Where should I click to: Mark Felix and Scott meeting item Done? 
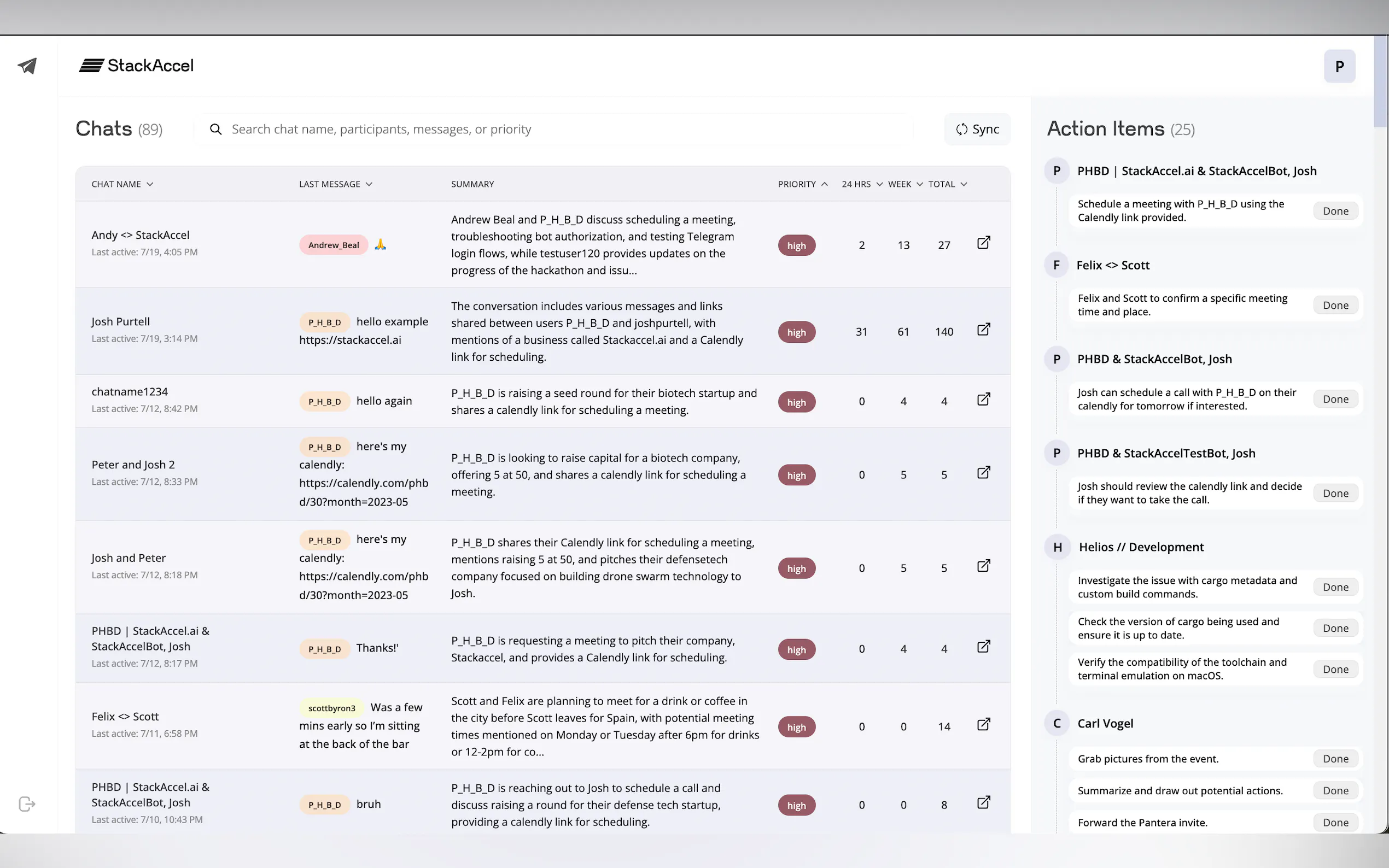coord(1335,306)
